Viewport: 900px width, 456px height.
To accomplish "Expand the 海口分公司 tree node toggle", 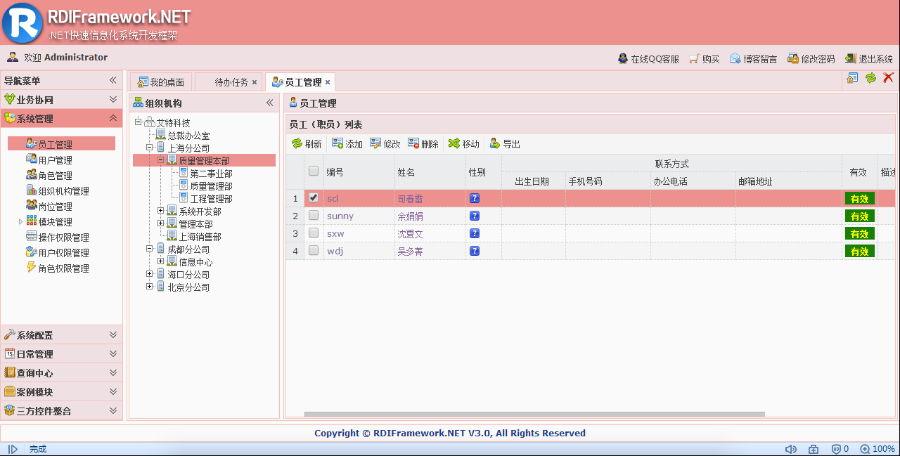I will (x=149, y=274).
